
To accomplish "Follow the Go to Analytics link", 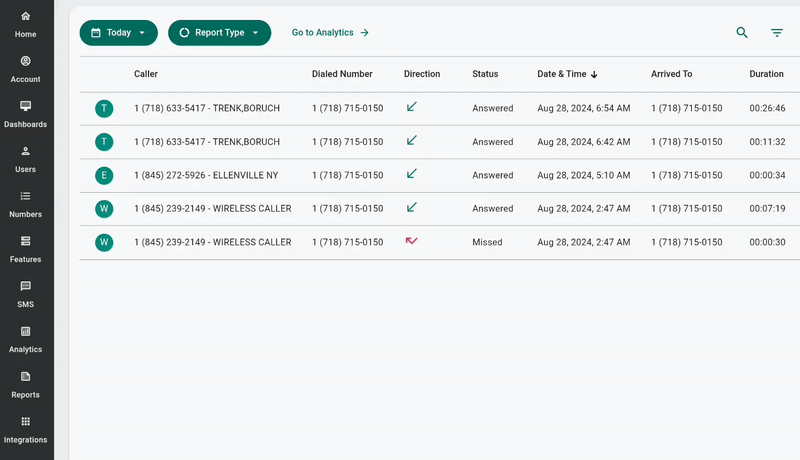I will 330,33.
